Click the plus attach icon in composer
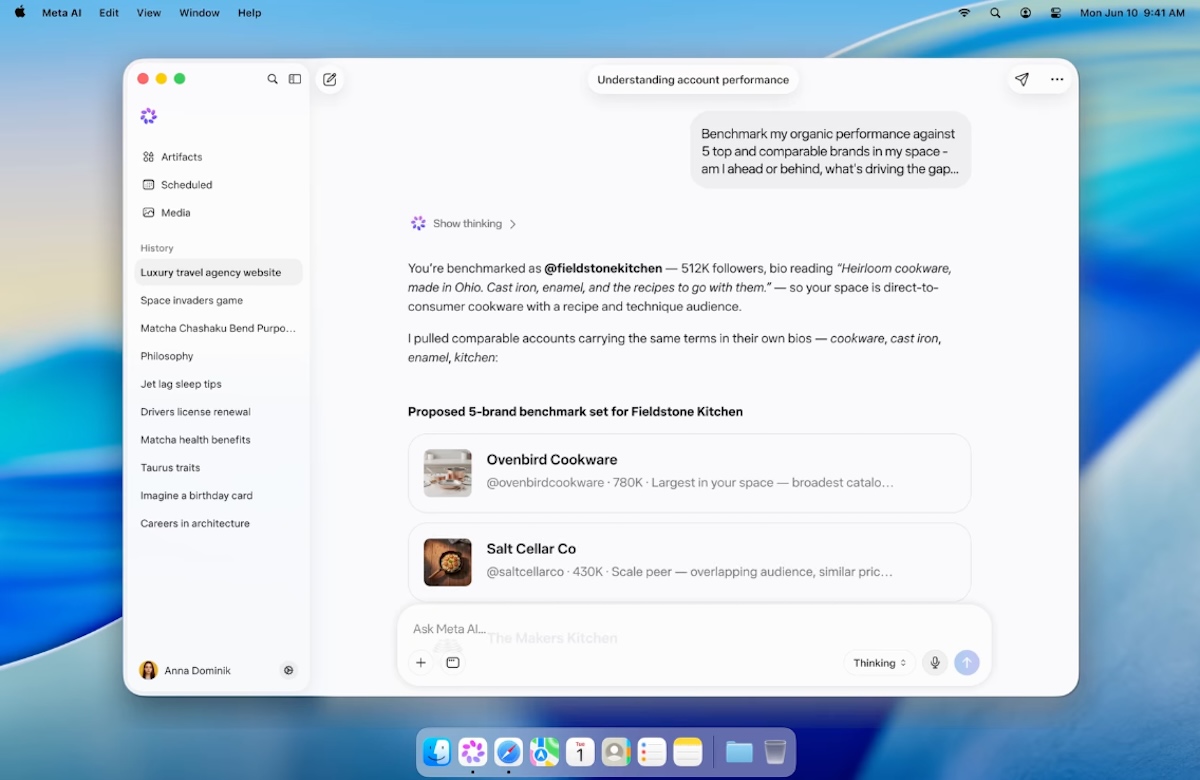The image size is (1200, 780). coord(421,663)
